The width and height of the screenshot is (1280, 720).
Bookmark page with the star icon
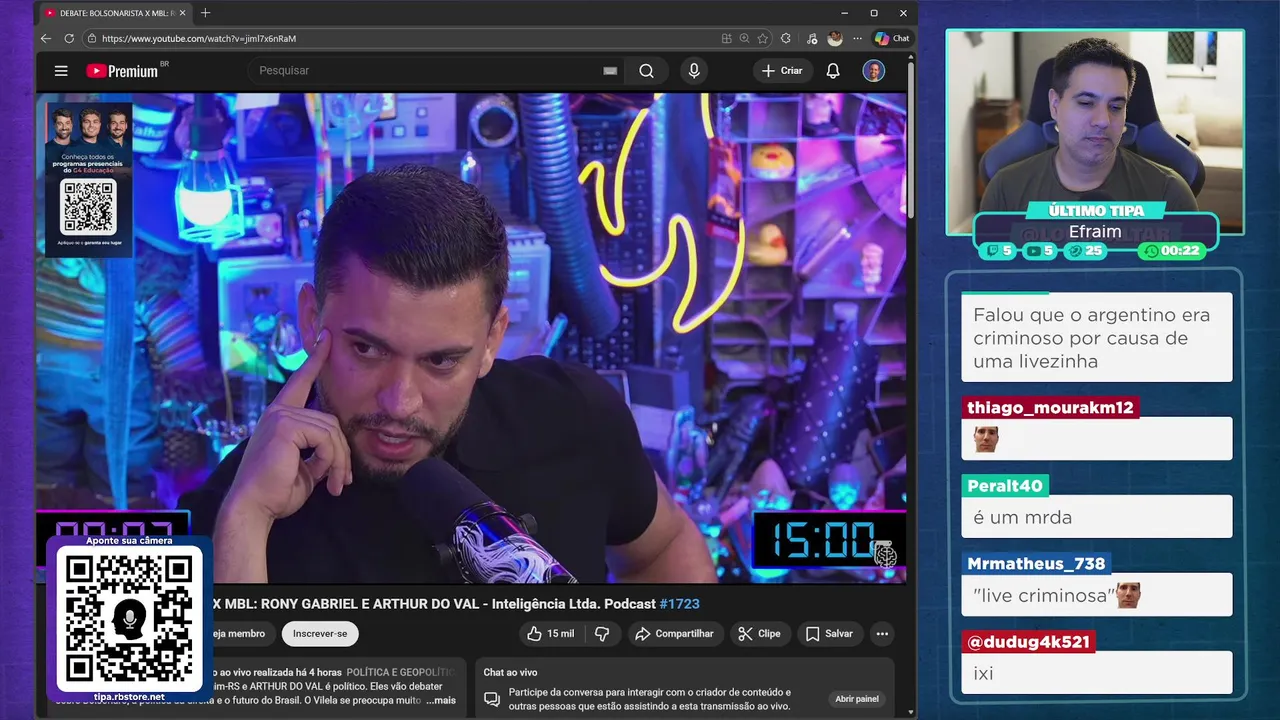click(x=763, y=38)
